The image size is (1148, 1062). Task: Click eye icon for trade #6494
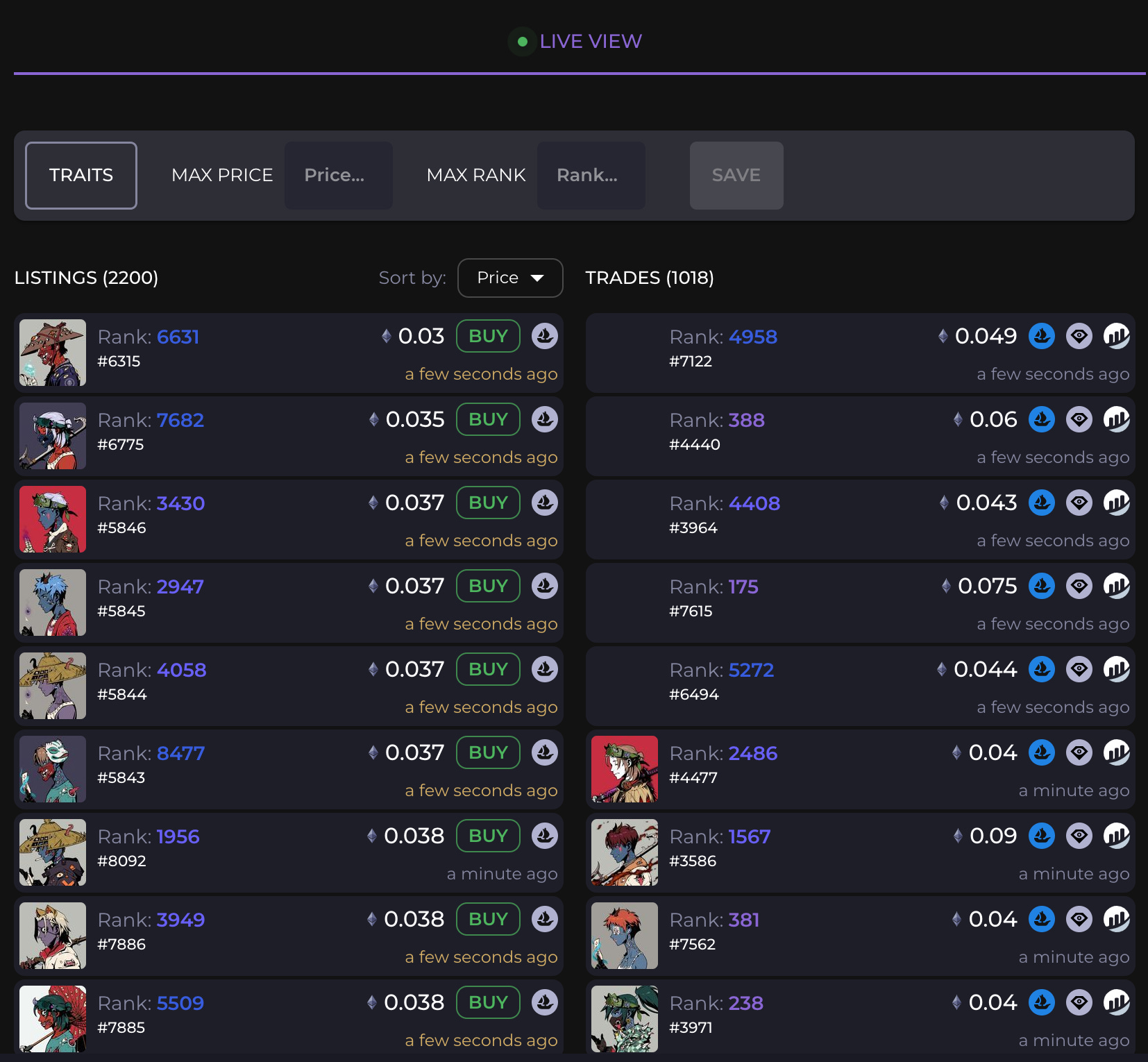(x=1079, y=669)
